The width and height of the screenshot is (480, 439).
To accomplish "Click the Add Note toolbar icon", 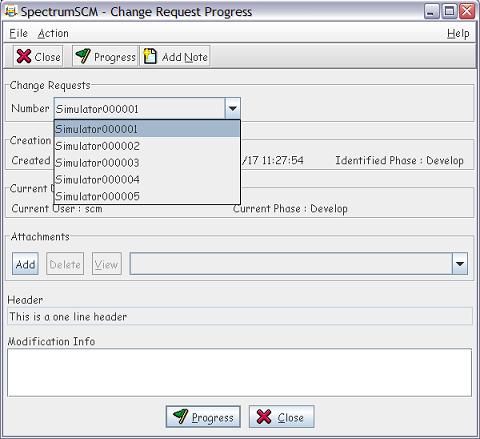I will 150,56.
